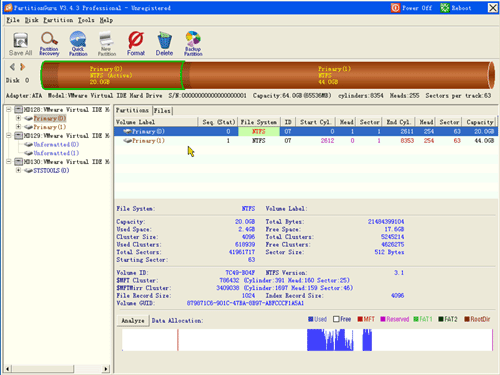Click the right arrow of horizontal scrollbar
The width and height of the screenshot is (500, 375).
106,369
